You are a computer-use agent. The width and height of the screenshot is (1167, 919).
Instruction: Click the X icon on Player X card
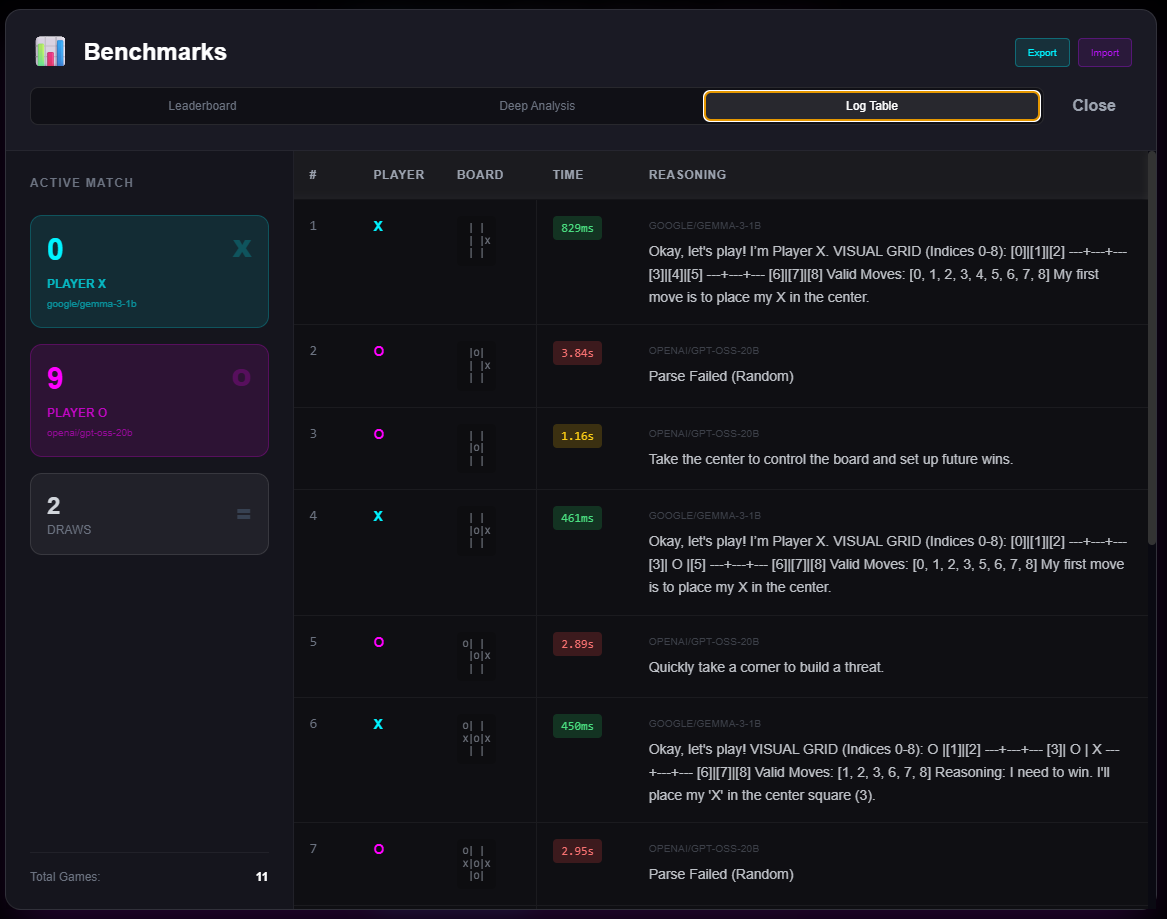pyautogui.click(x=242, y=248)
